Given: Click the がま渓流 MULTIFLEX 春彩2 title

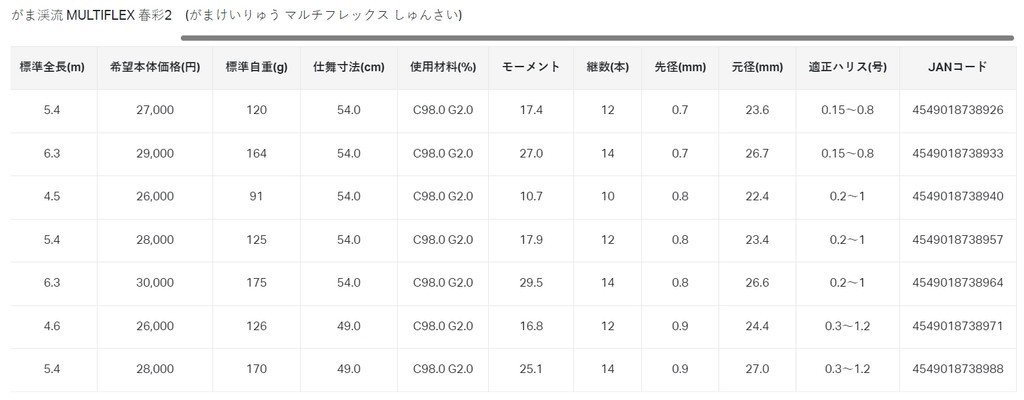Looking at the screenshot, I should point(91,15).
